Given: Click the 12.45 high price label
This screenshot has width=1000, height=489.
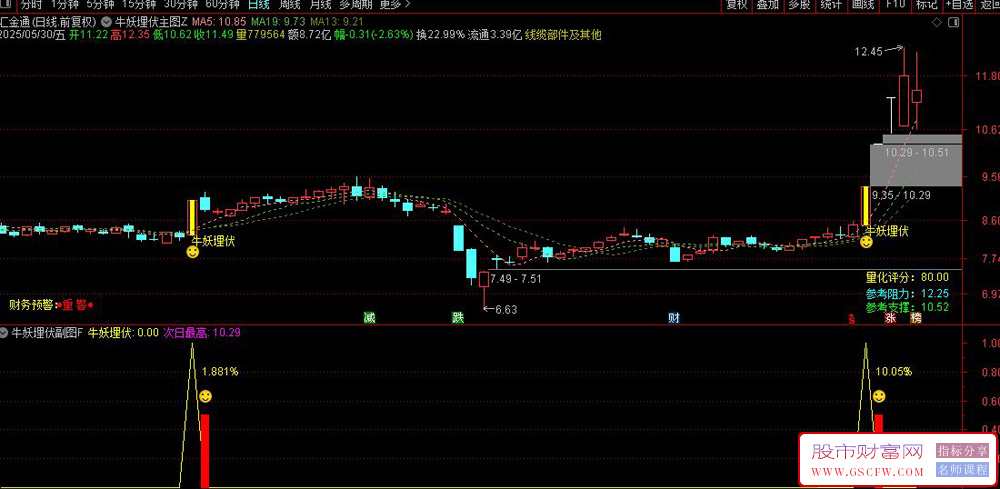Looking at the screenshot, I should (x=868, y=52).
